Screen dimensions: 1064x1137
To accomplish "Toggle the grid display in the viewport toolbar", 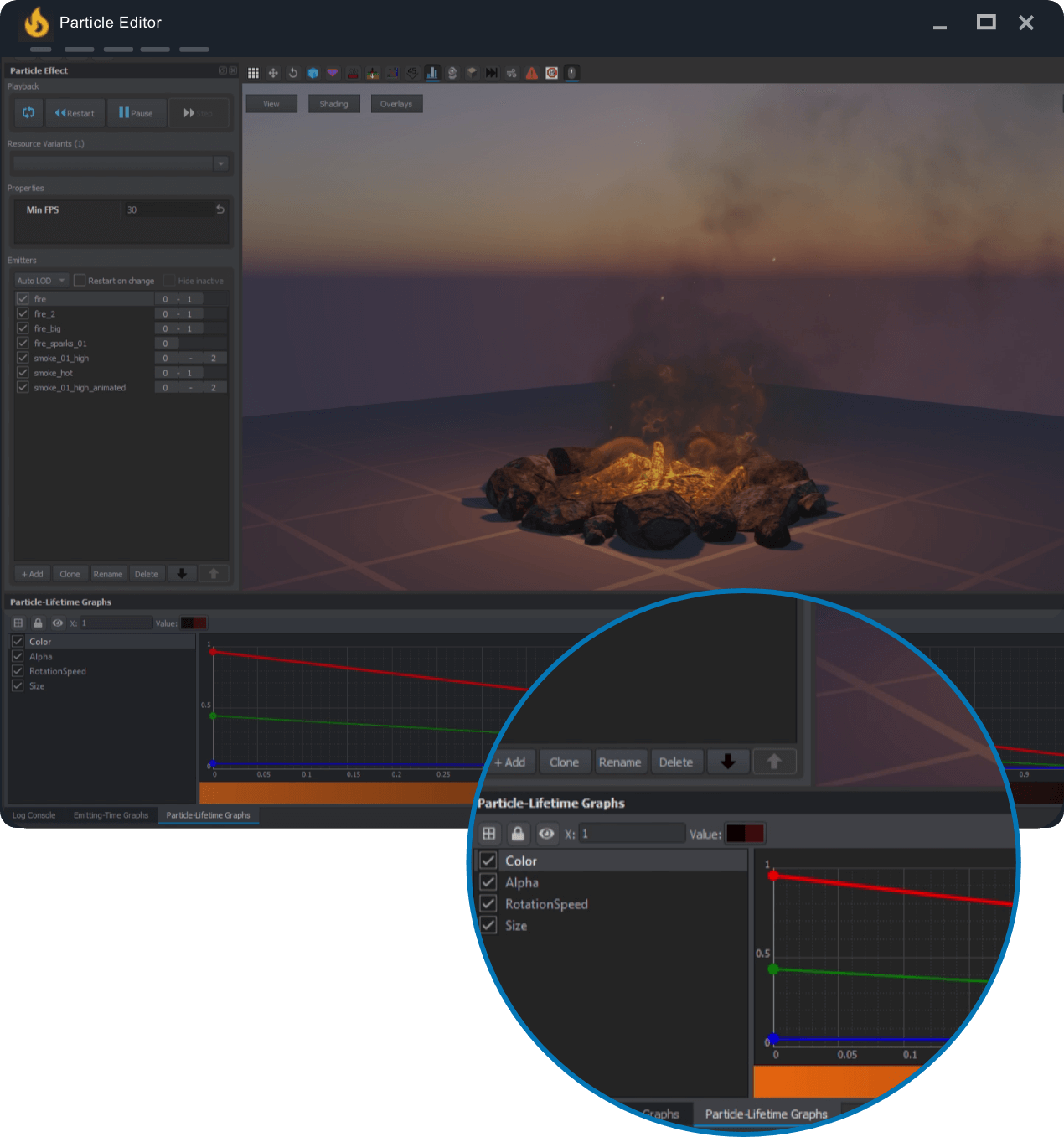I will pyautogui.click(x=253, y=73).
